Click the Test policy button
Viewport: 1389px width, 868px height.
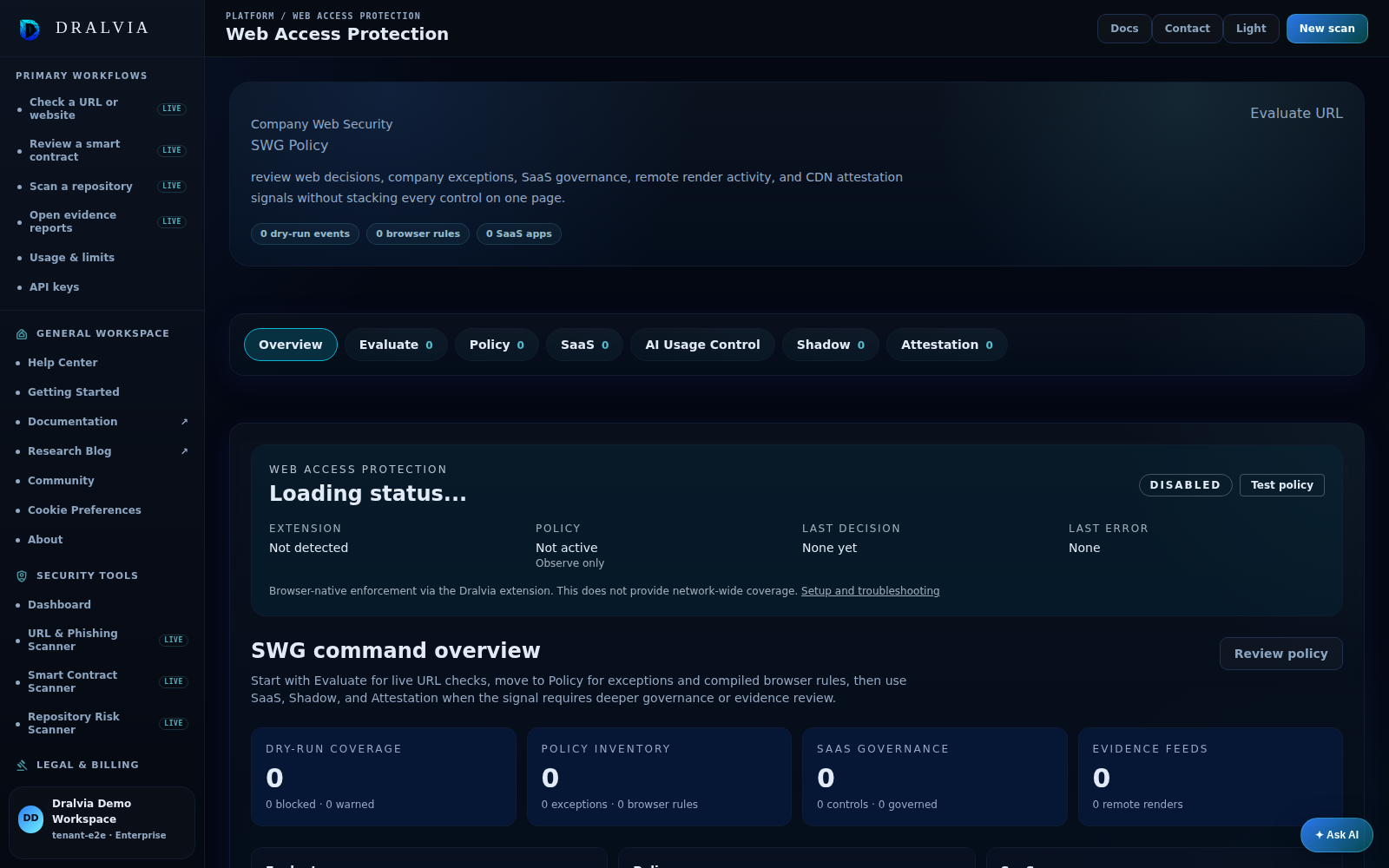coord(1281,485)
